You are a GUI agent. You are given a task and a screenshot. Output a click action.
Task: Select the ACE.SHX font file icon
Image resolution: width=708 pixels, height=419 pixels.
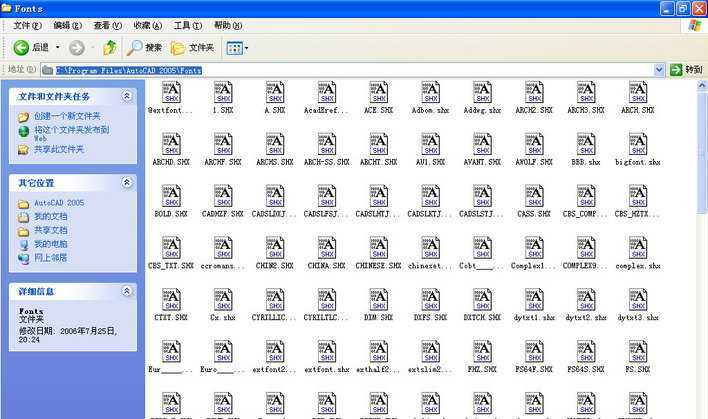(x=379, y=92)
